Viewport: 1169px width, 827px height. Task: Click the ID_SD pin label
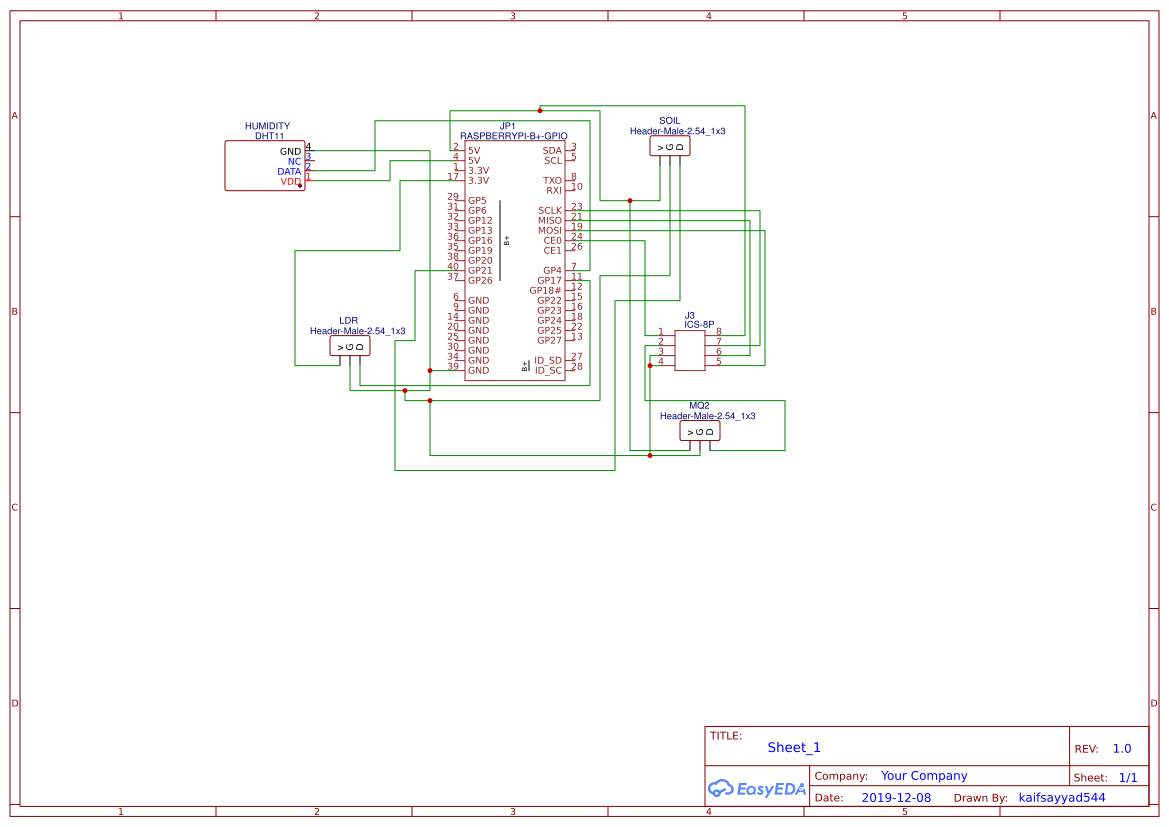coord(548,360)
